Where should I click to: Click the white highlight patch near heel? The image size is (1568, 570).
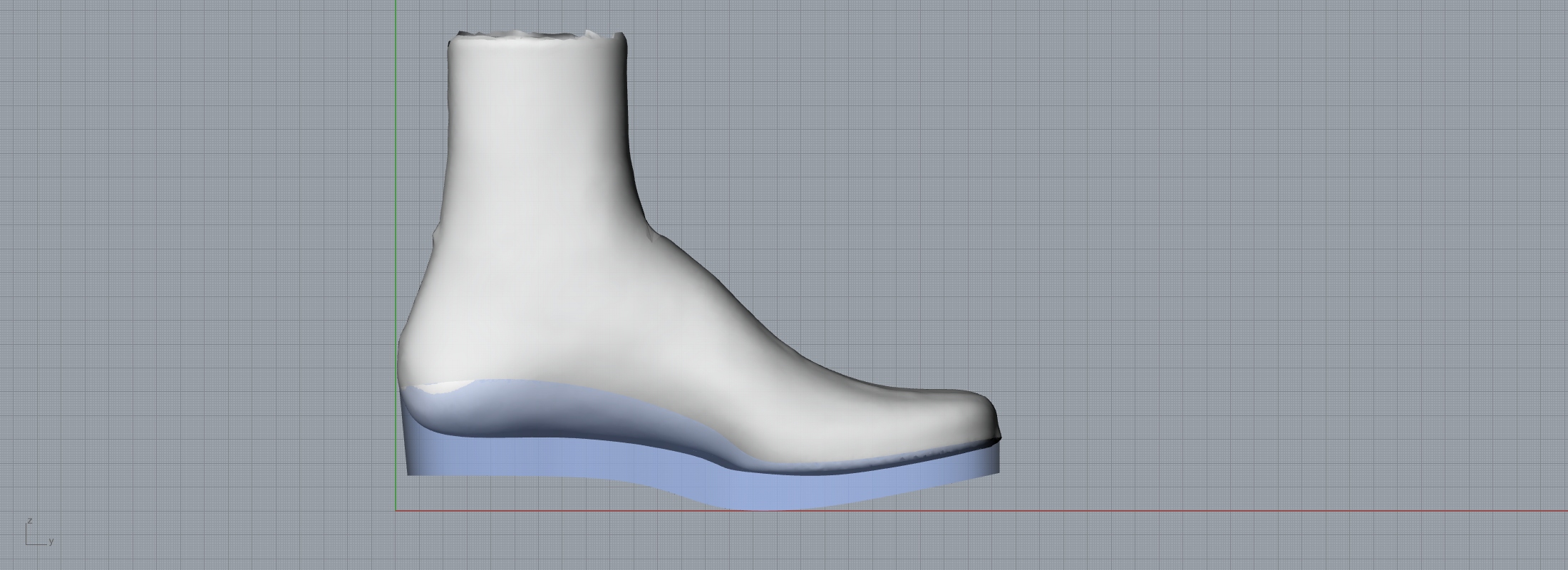pyautogui.click(x=445, y=388)
